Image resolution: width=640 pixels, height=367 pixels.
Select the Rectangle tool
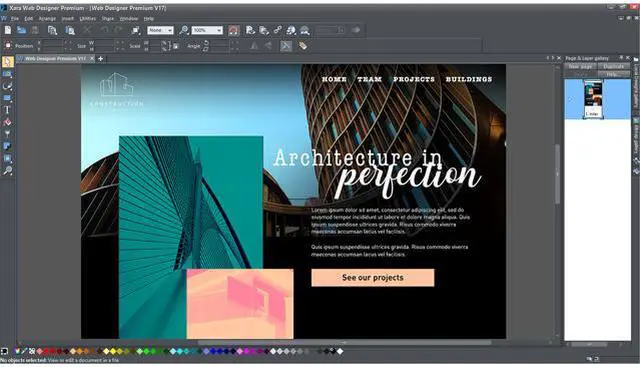pos(7,98)
